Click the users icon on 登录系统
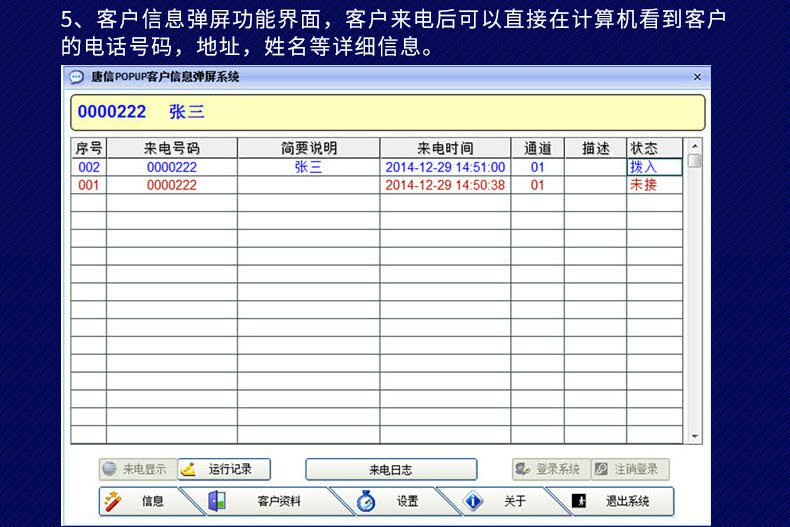Image resolution: width=790 pixels, height=527 pixels. (522, 470)
